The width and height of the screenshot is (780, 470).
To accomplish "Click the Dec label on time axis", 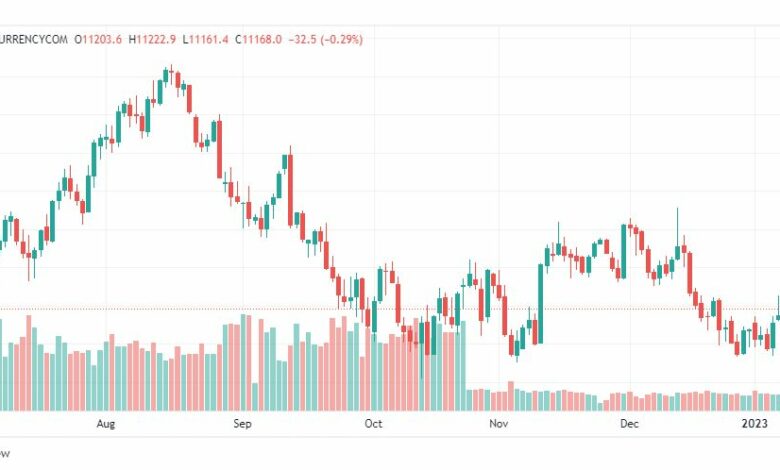I will click(629, 424).
